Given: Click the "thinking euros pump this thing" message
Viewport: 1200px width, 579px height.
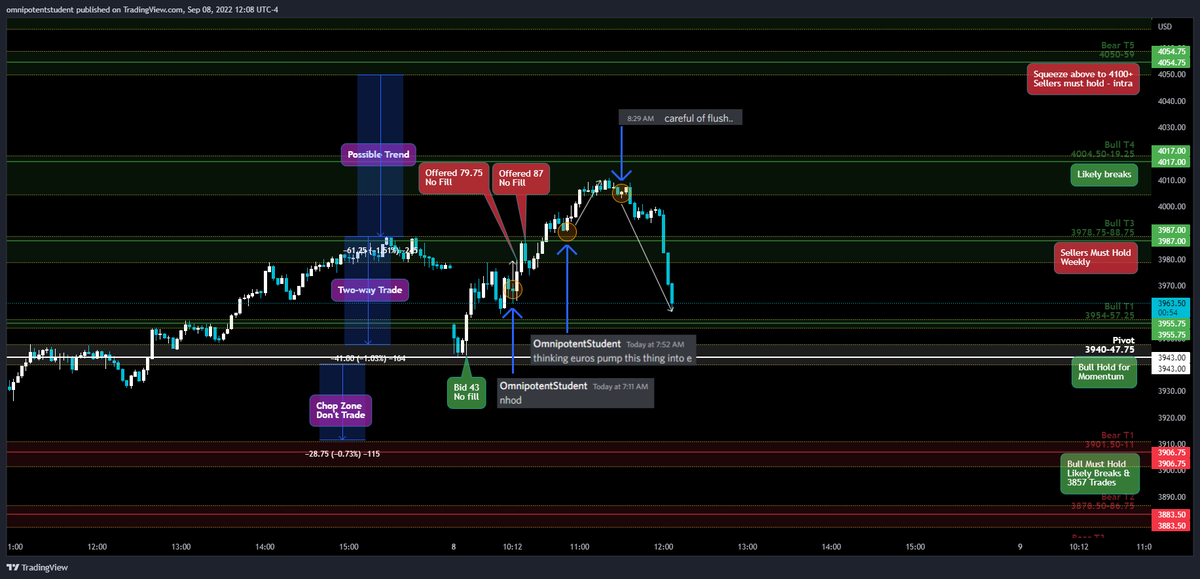Looking at the screenshot, I should pyautogui.click(x=611, y=358).
